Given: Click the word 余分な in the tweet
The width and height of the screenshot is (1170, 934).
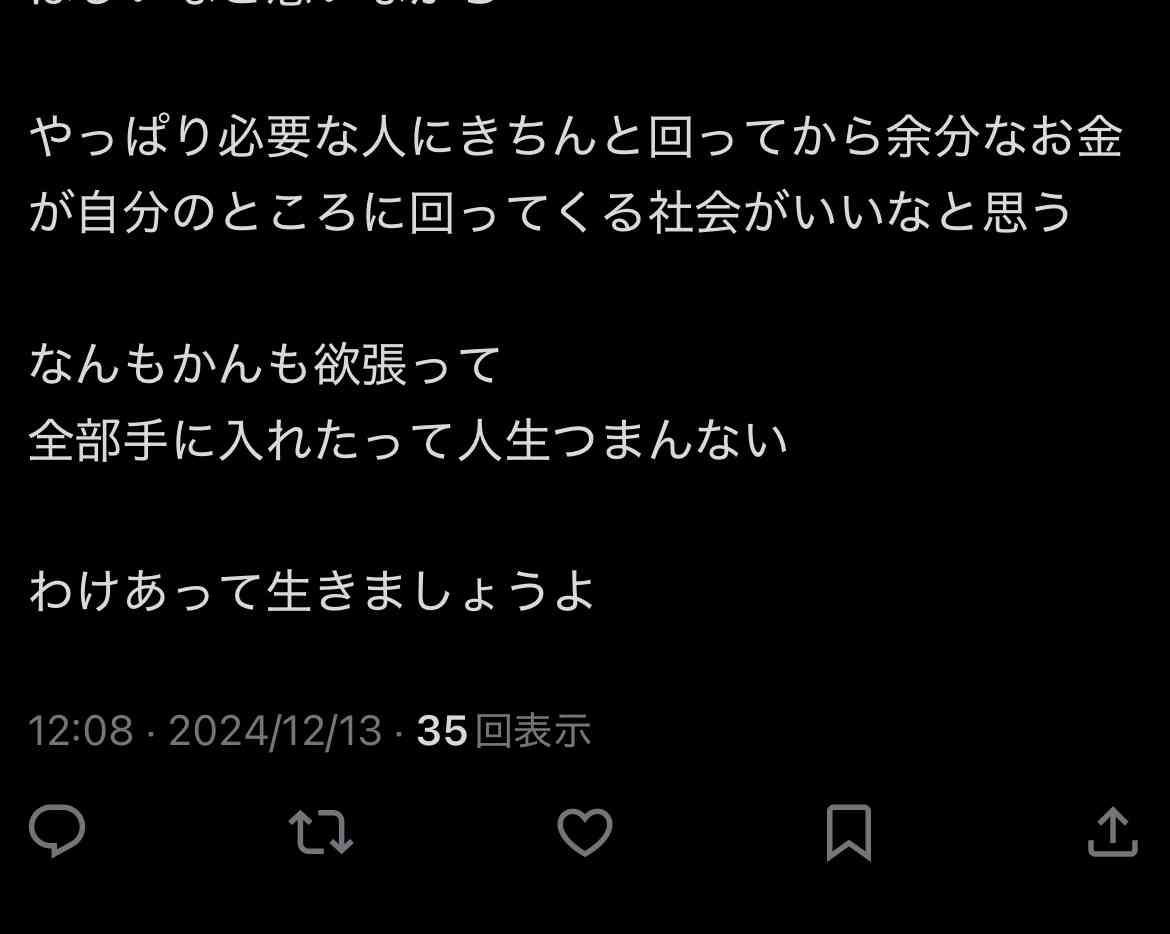Looking at the screenshot, I should pyautogui.click(x=956, y=137).
